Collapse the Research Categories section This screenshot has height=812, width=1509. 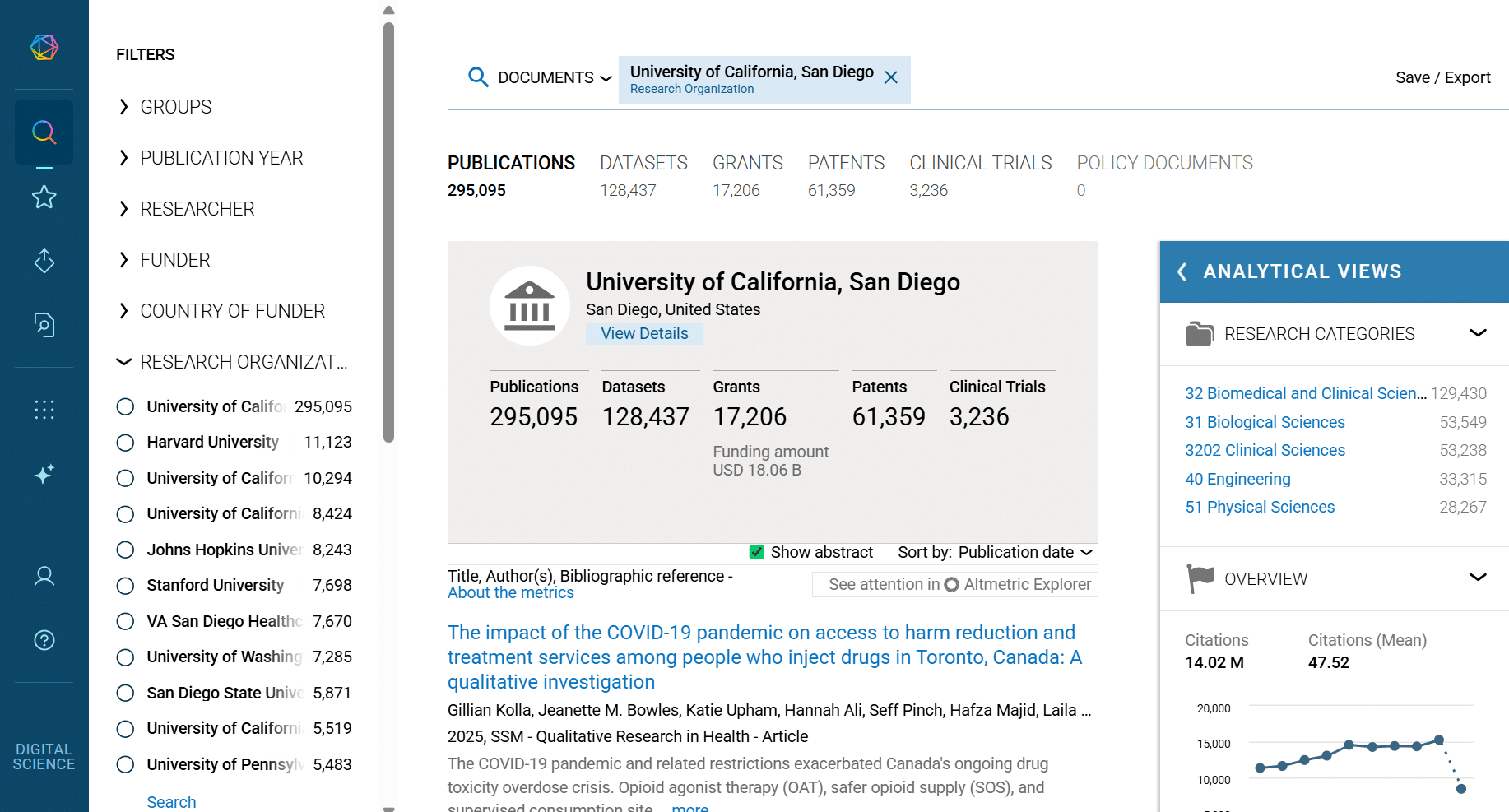[x=1477, y=333]
